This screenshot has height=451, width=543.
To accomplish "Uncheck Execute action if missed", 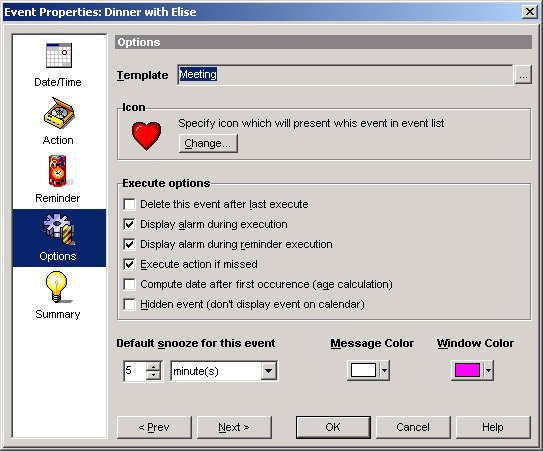I will (129, 265).
